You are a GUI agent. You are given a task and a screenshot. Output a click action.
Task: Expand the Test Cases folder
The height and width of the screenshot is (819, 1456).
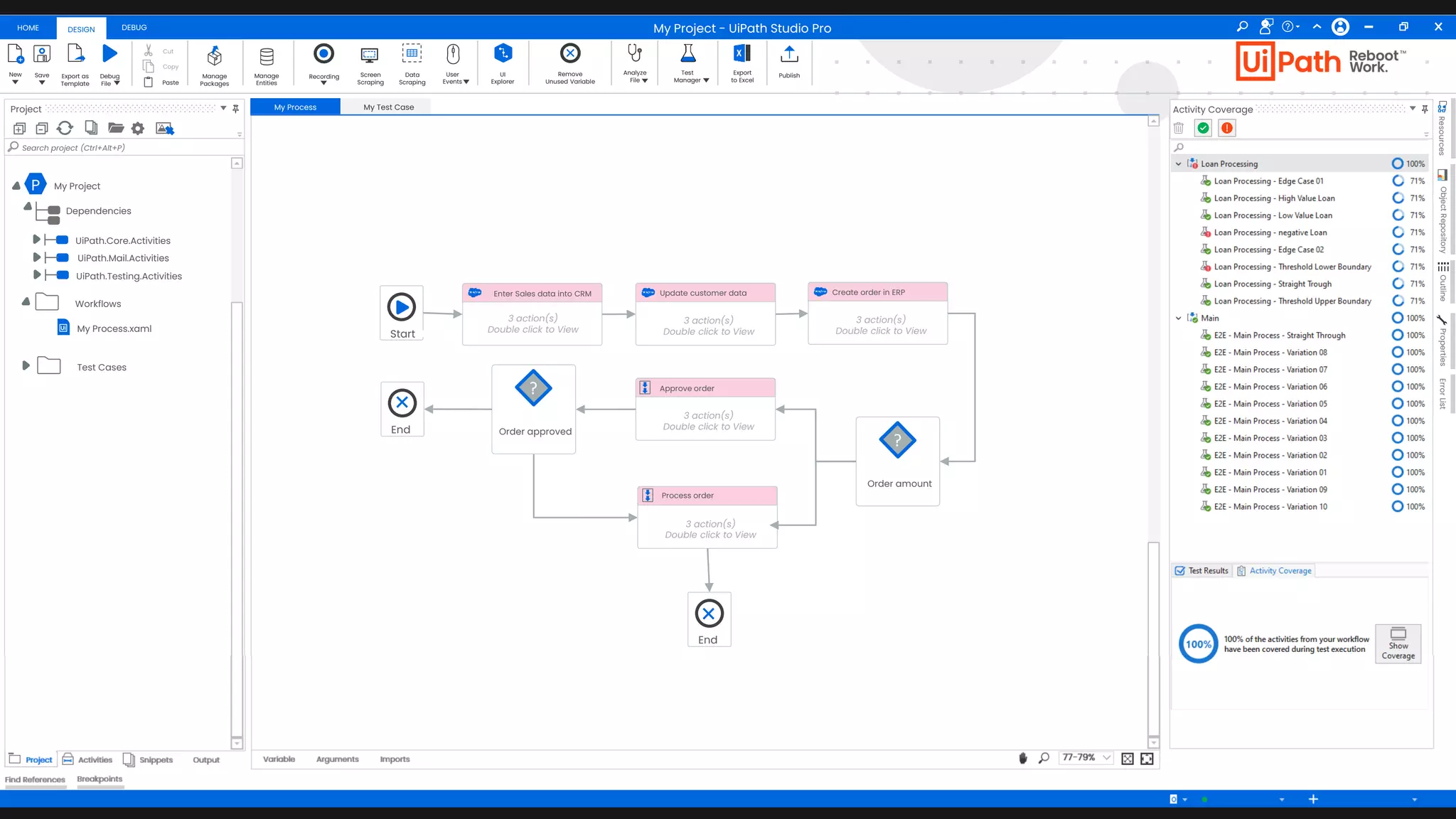(26, 365)
